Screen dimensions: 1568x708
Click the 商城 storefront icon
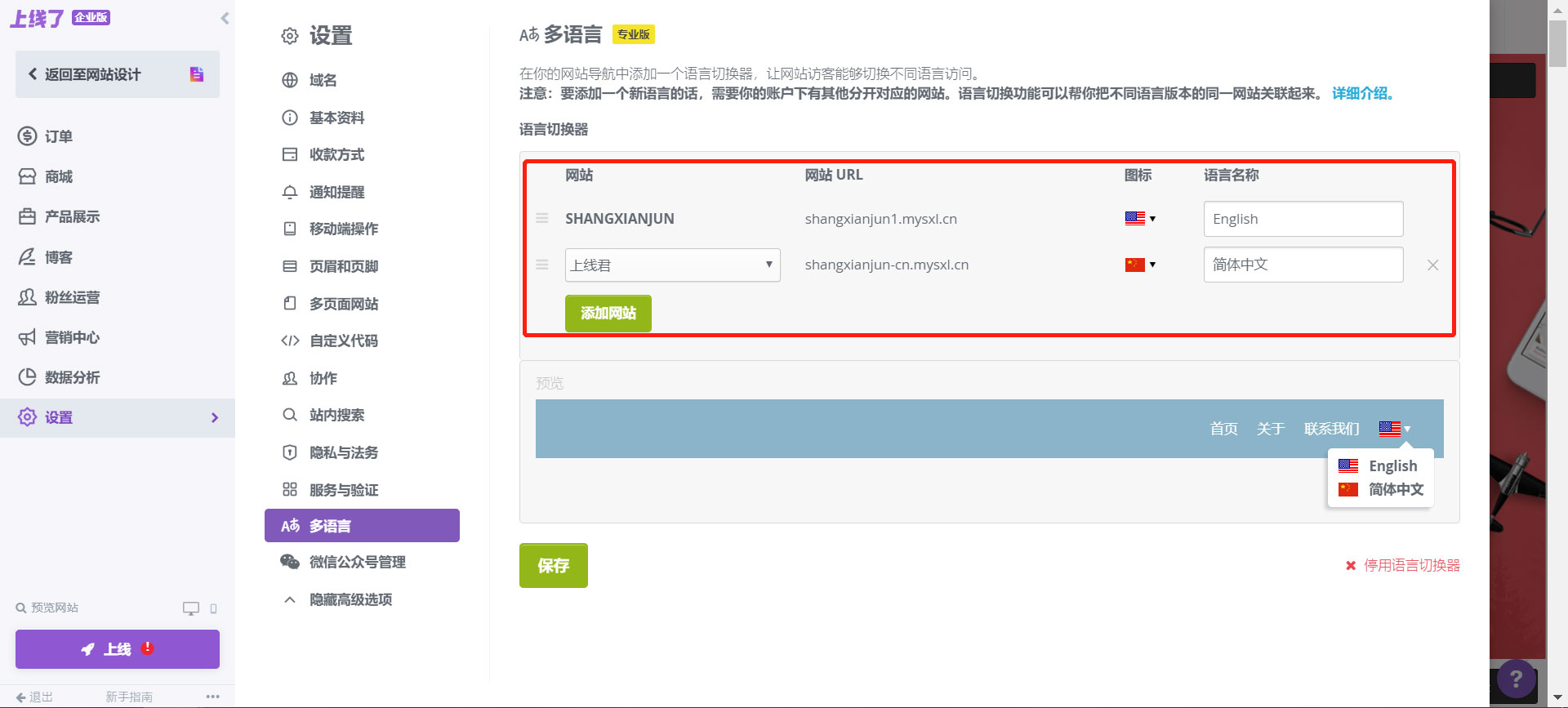pyautogui.click(x=27, y=176)
